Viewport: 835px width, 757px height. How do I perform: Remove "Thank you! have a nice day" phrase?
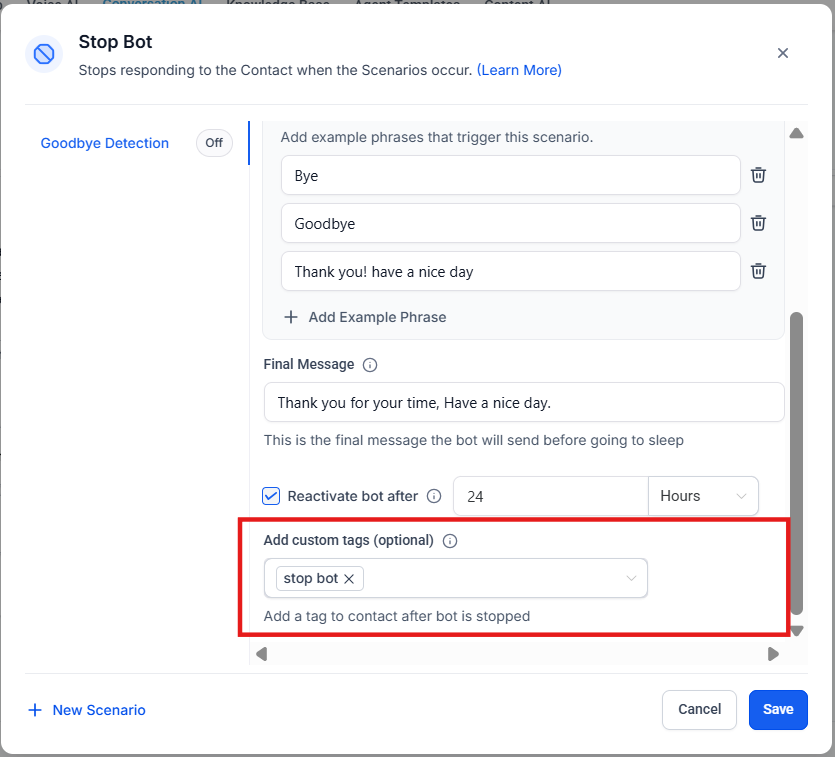click(759, 271)
